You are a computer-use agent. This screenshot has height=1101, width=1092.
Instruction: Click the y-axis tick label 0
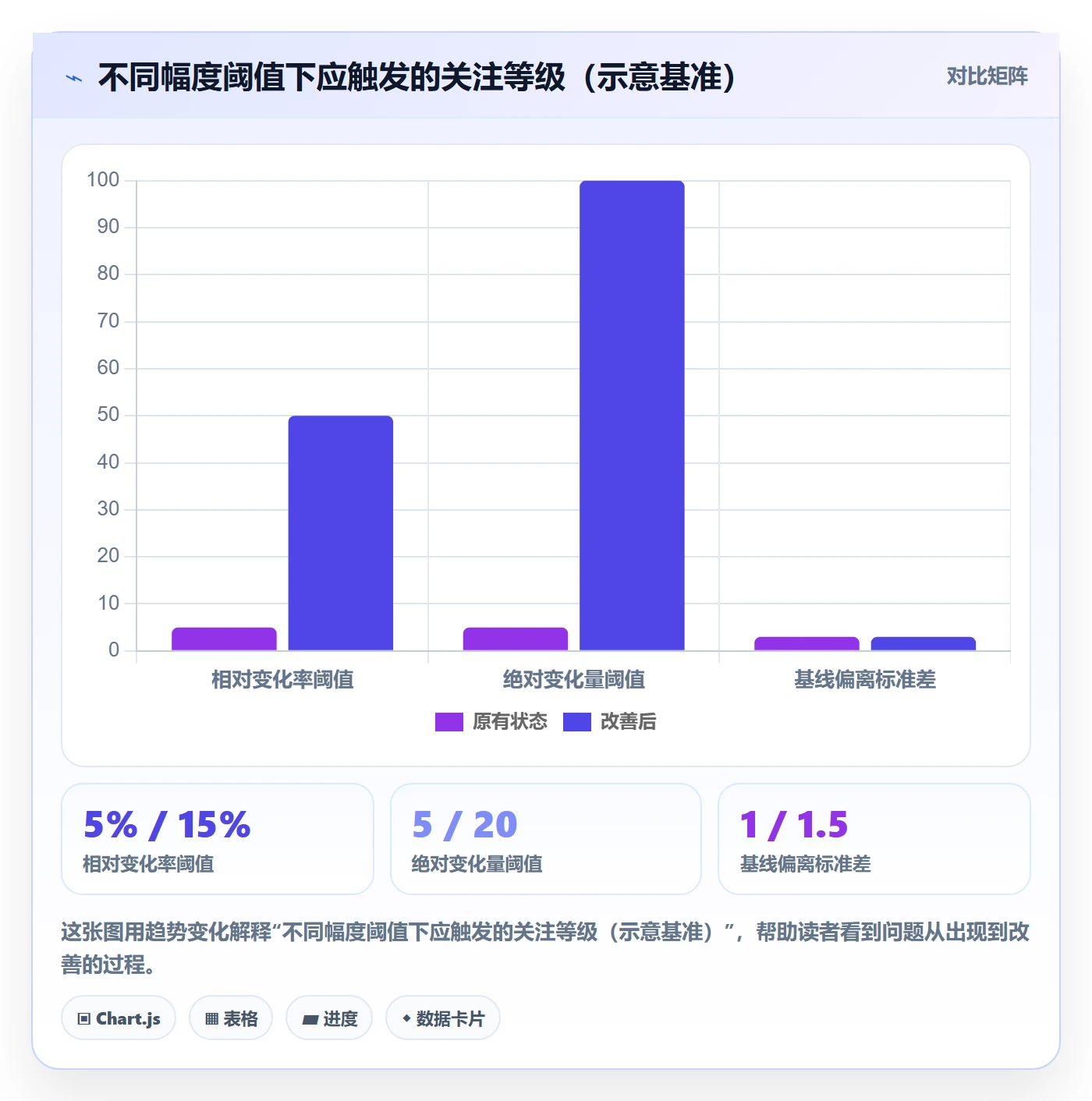coord(114,650)
